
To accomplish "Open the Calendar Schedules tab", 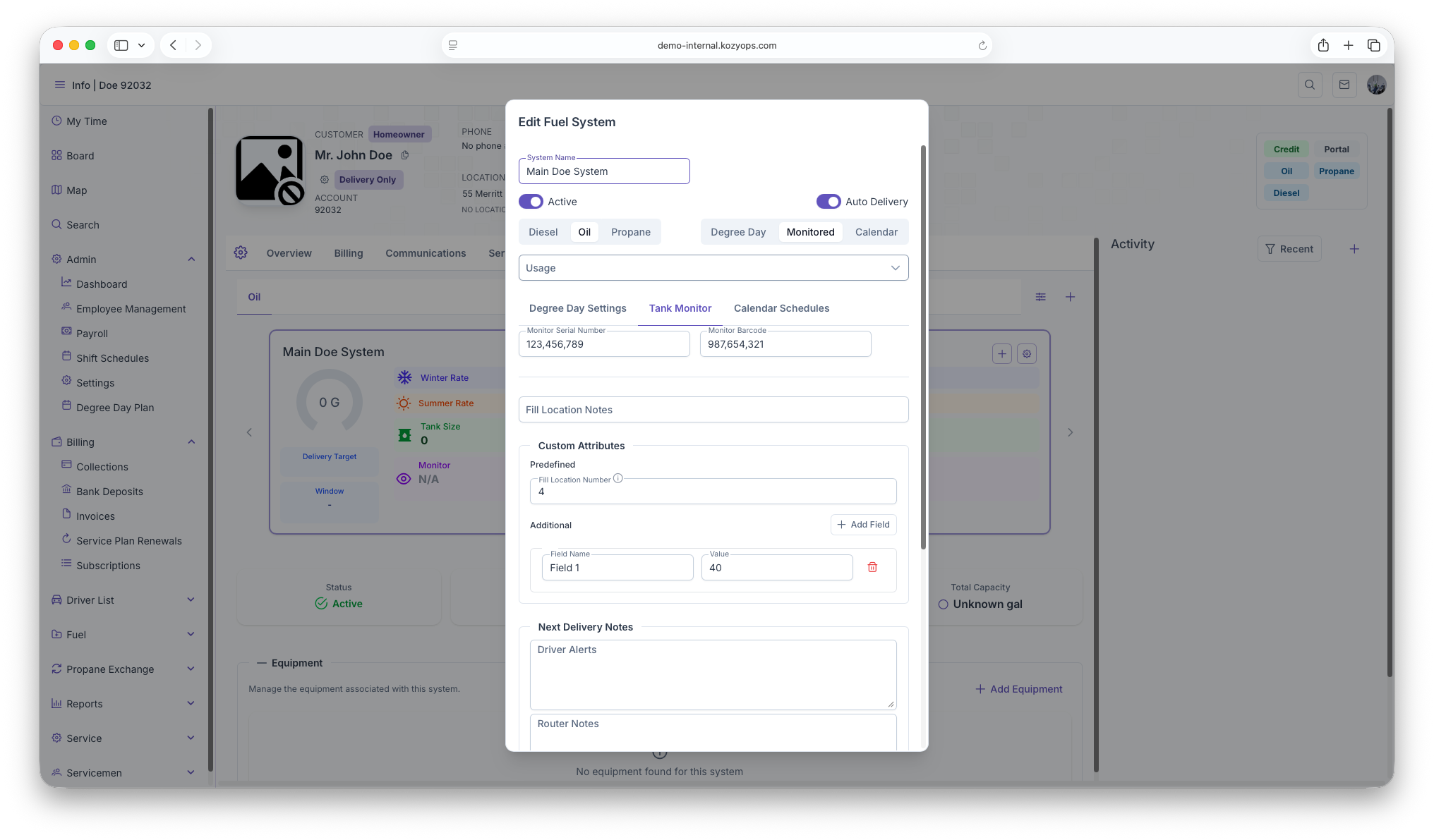I will point(781,308).
